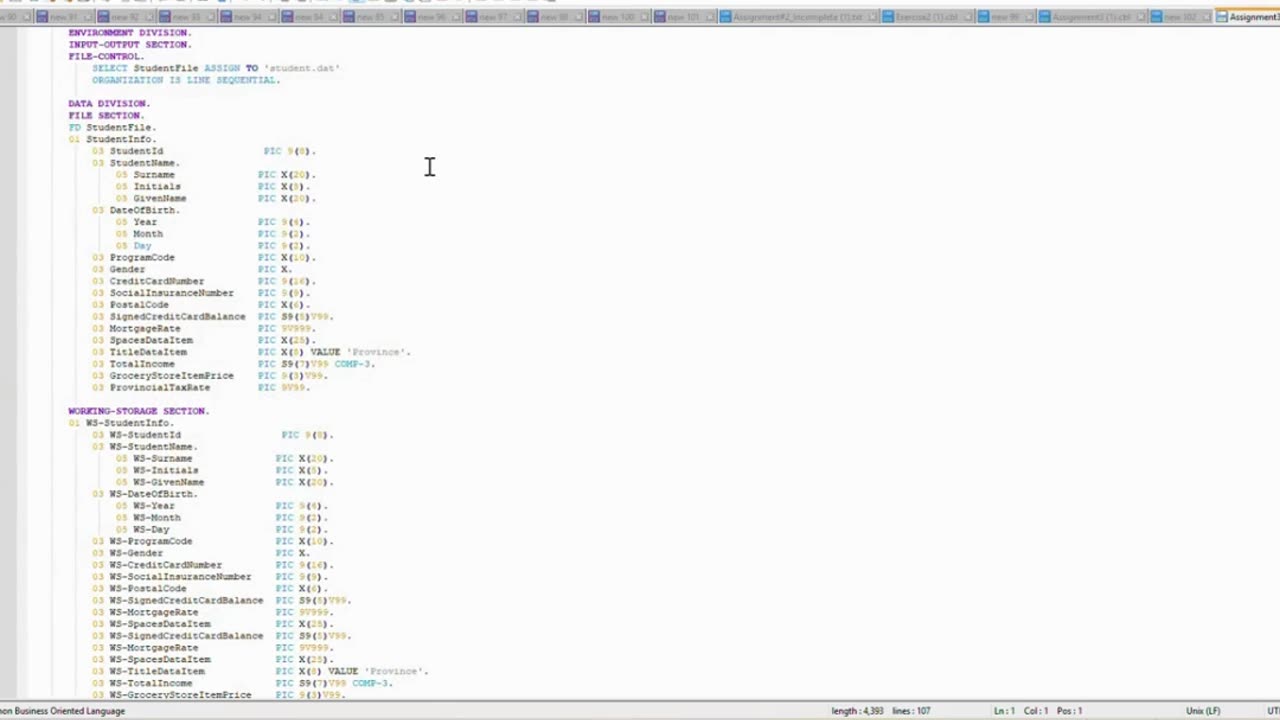Close the new 92 tab
The image size is (1280, 720).
(x=149, y=17)
